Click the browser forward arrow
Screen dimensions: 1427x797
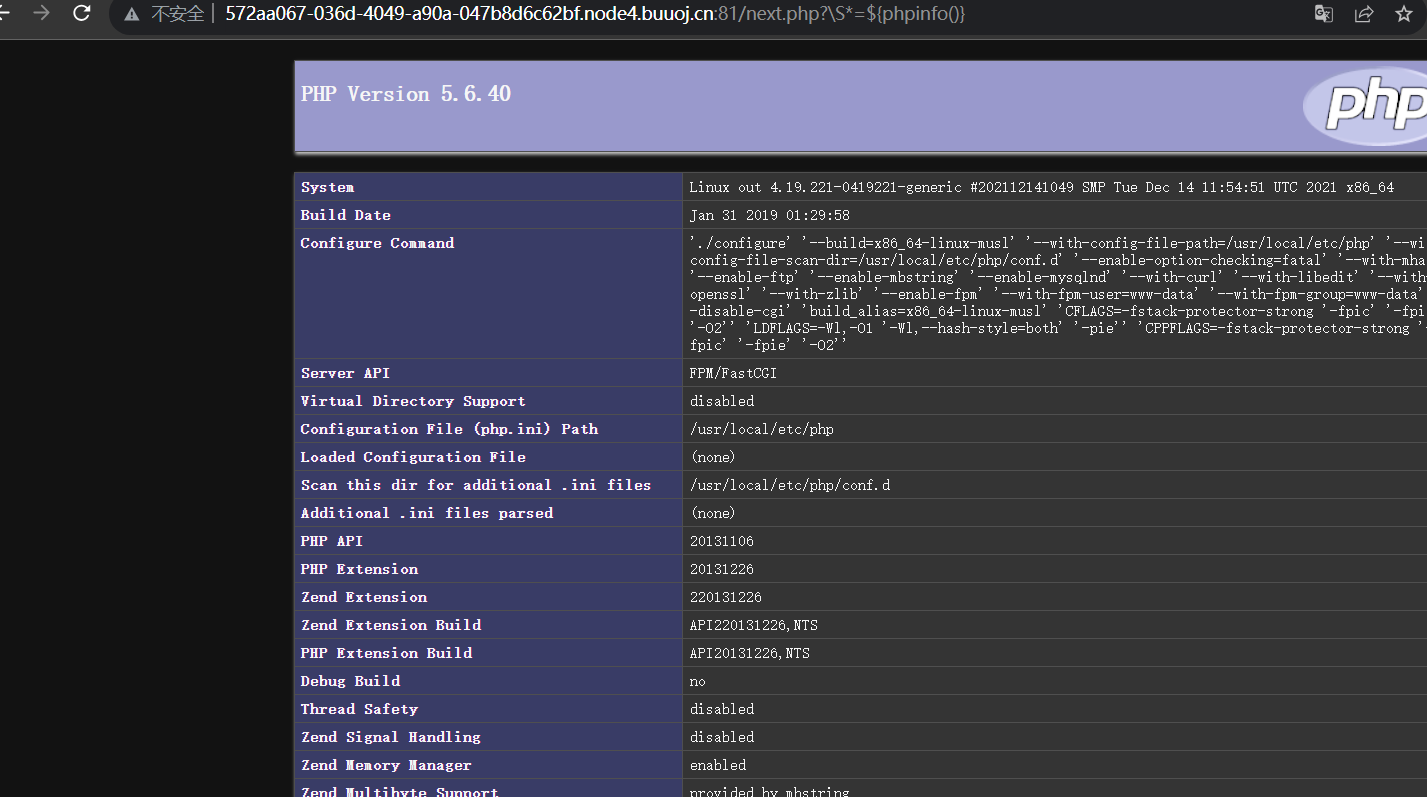coord(41,13)
